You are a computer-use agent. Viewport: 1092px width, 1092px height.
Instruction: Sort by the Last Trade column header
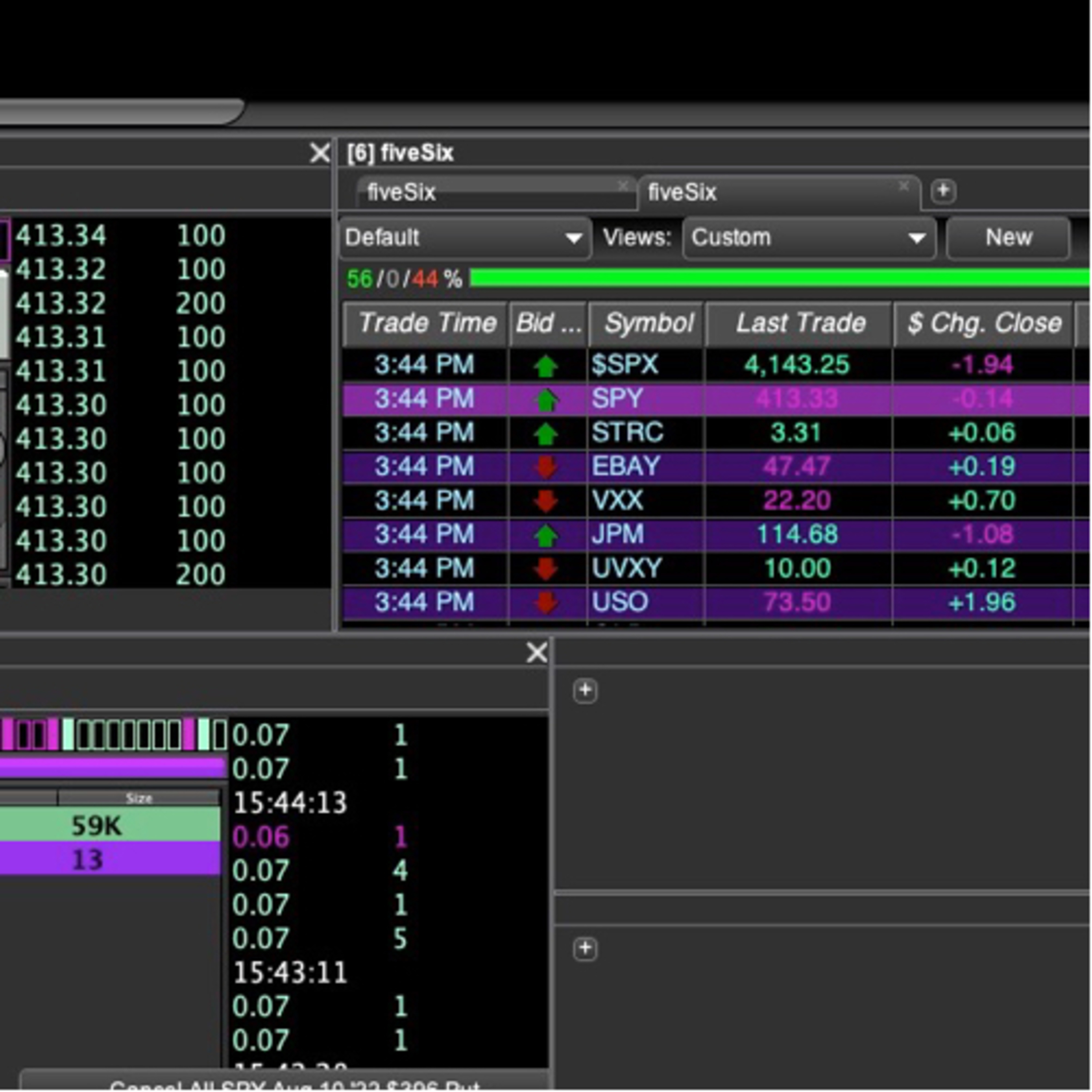(799, 324)
